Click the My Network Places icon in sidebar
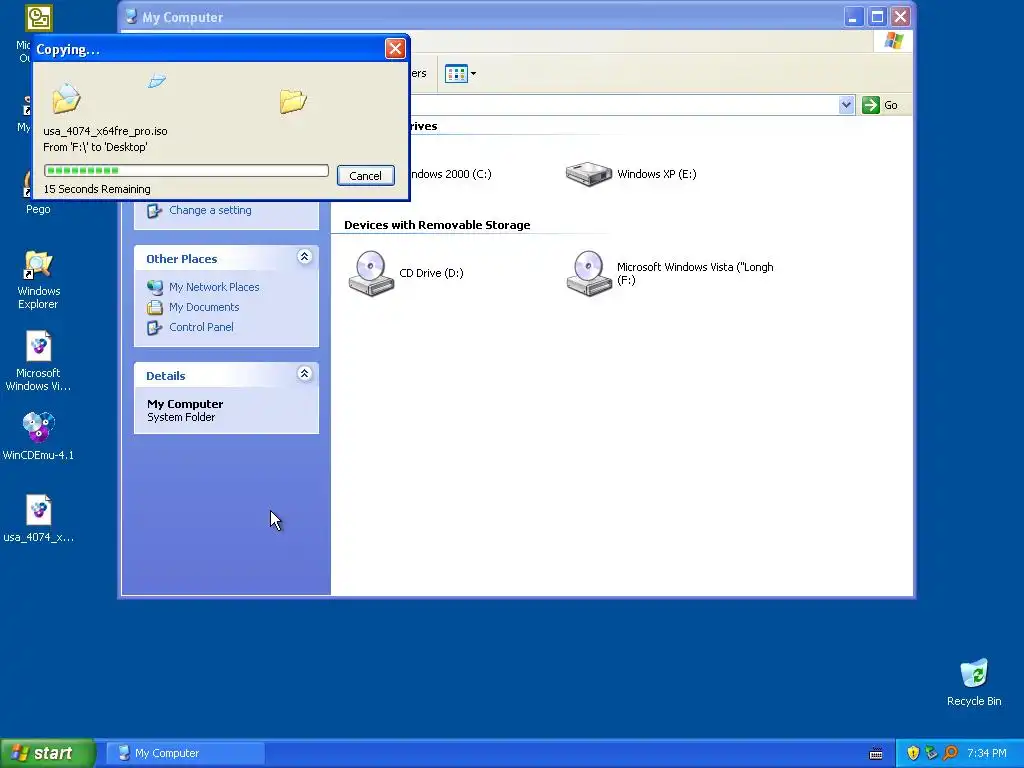Image resolution: width=1024 pixels, height=768 pixels. pos(155,287)
